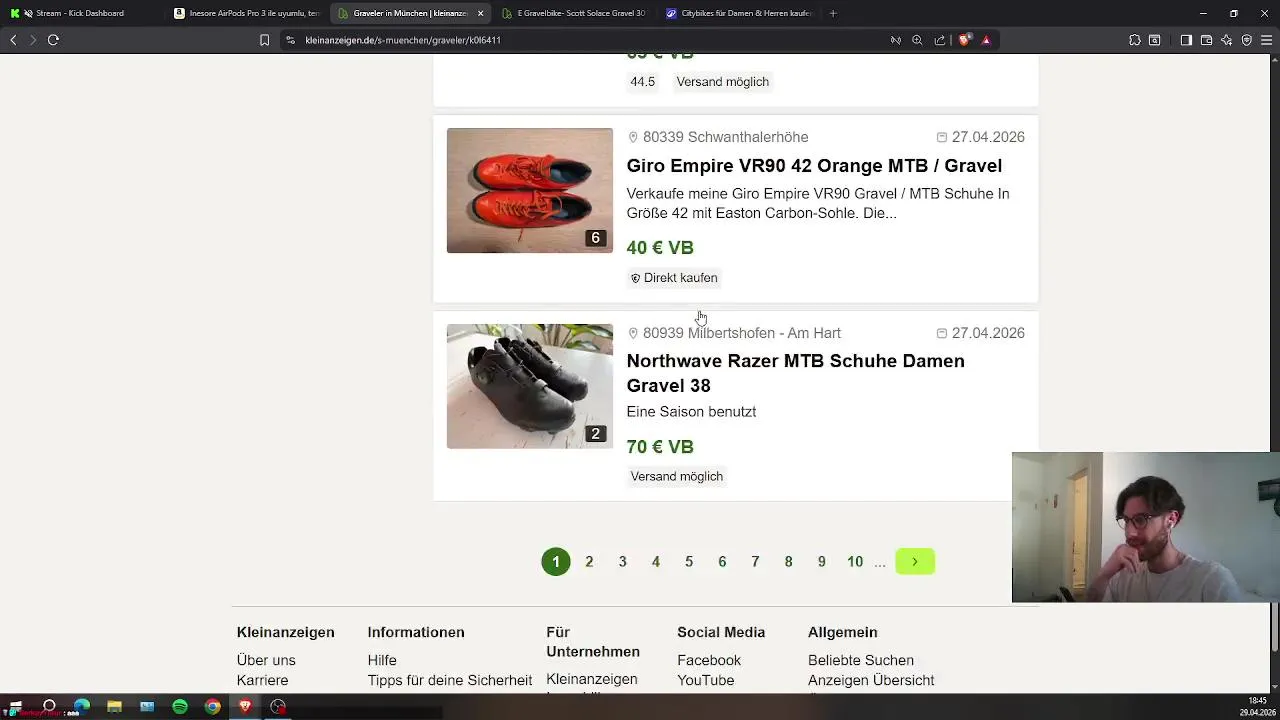Open YouTube social media link

pos(706,680)
